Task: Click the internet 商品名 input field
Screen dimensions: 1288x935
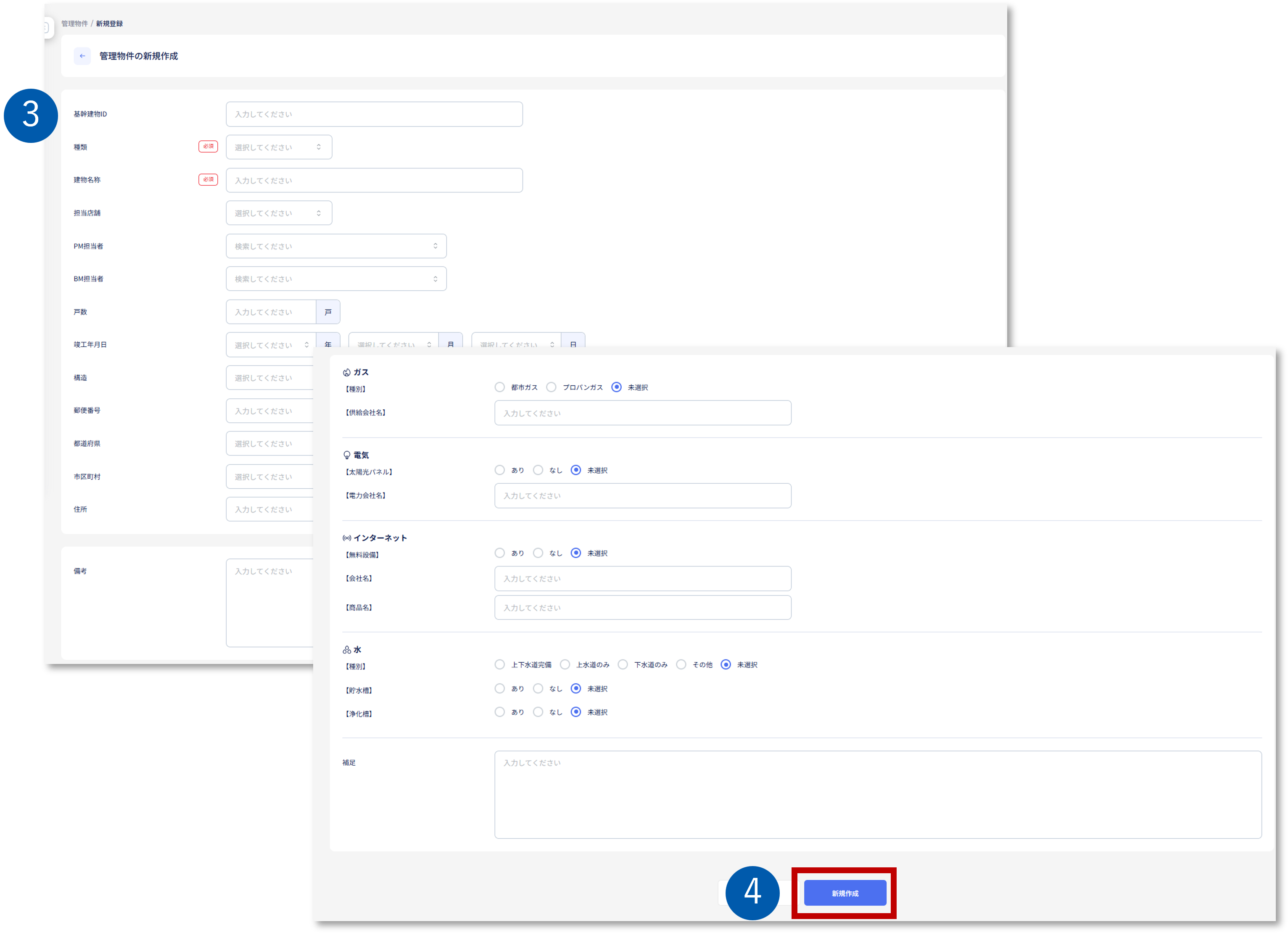Action: click(643, 608)
